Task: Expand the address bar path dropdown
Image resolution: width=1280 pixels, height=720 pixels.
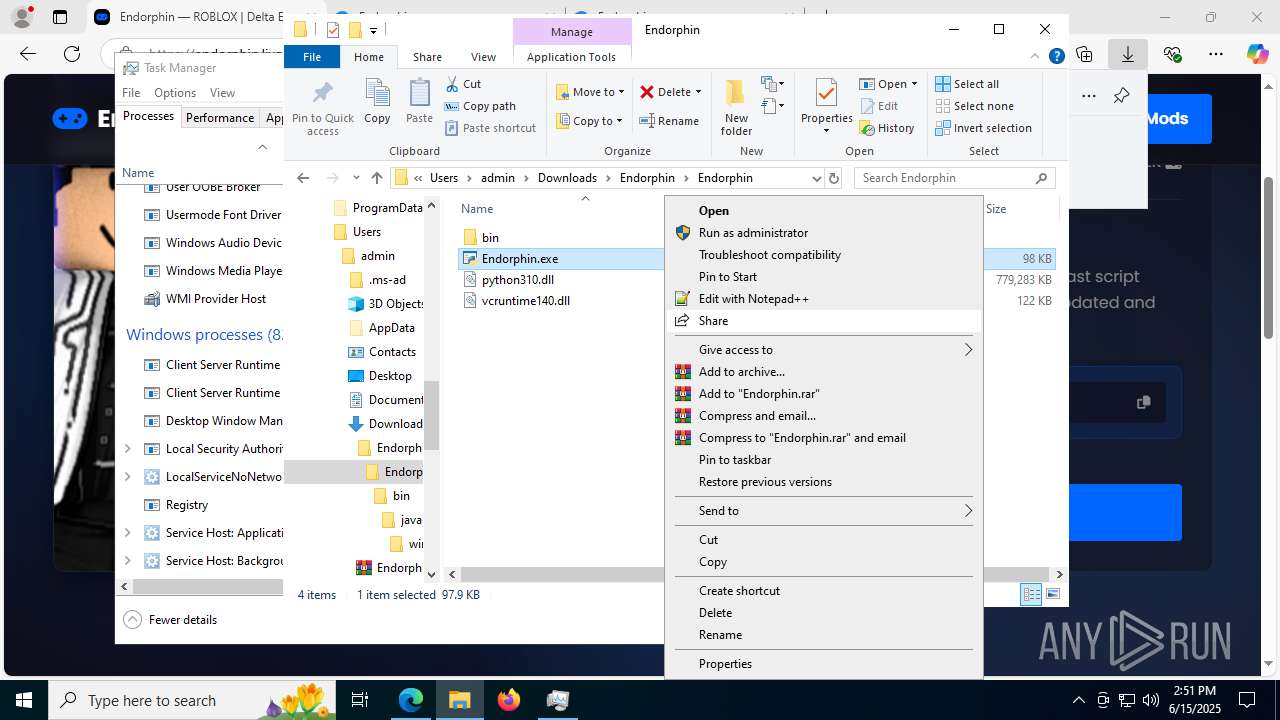Action: (816, 178)
